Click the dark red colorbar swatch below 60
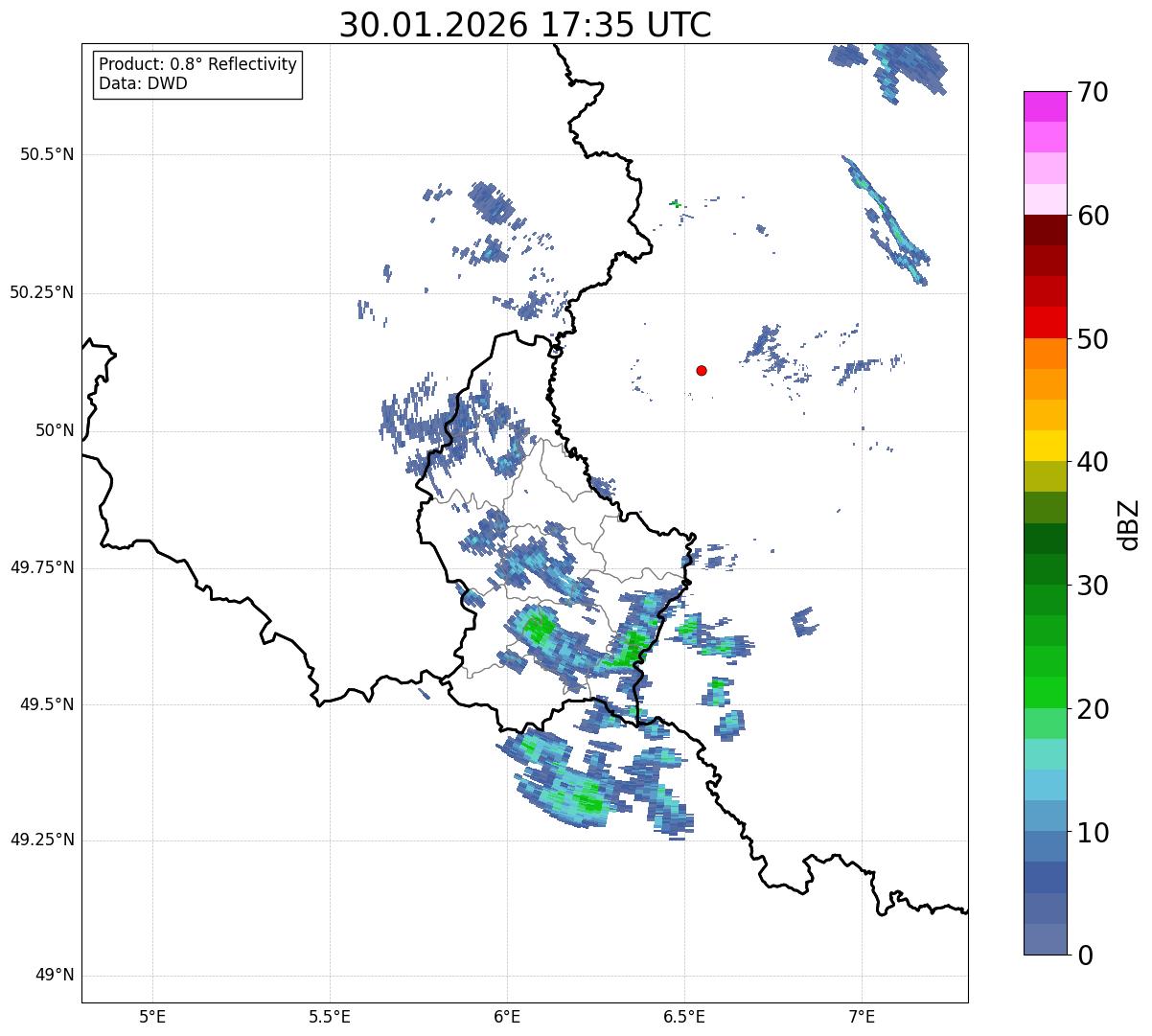Image resolution: width=1152 pixels, height=1036 pixels. [1045, 230]
